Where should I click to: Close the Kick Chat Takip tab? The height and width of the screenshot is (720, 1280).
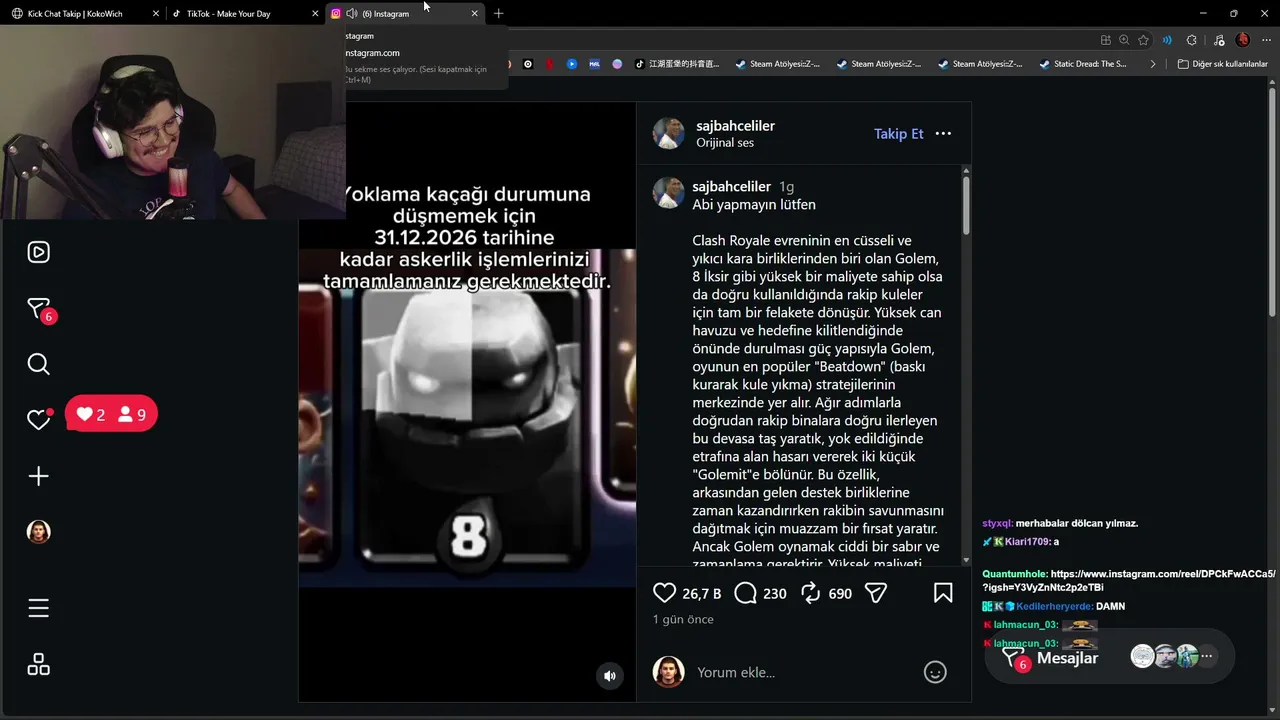155,14
